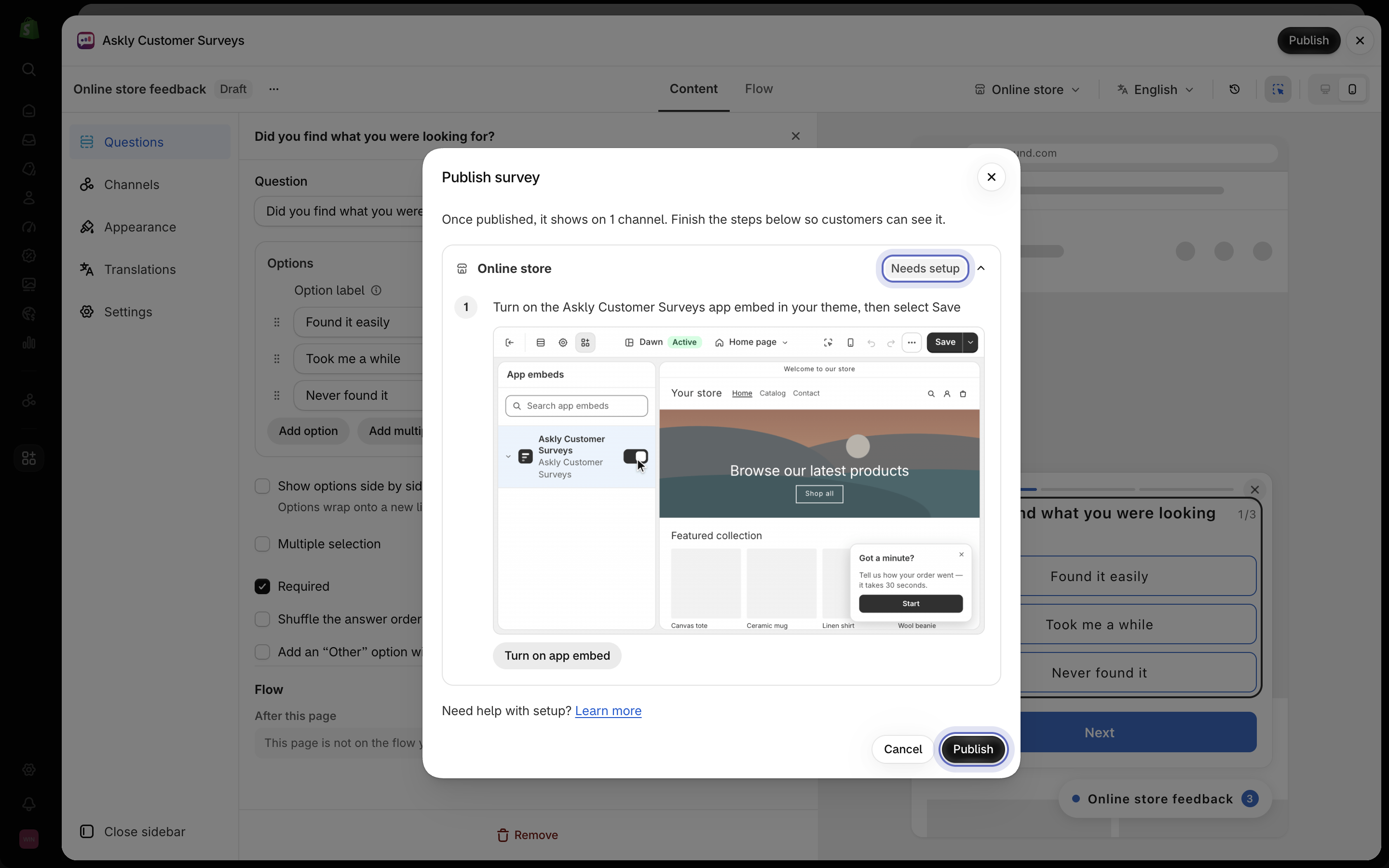1389x868 pixels.
Task: Open the analytics bar chart icon in rail
Action: pos(29,343)
